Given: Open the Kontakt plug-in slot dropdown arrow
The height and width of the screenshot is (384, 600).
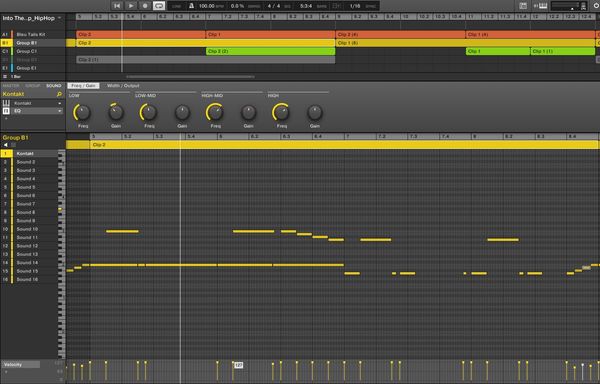Looking at the screenshot, I should [60, 103].
